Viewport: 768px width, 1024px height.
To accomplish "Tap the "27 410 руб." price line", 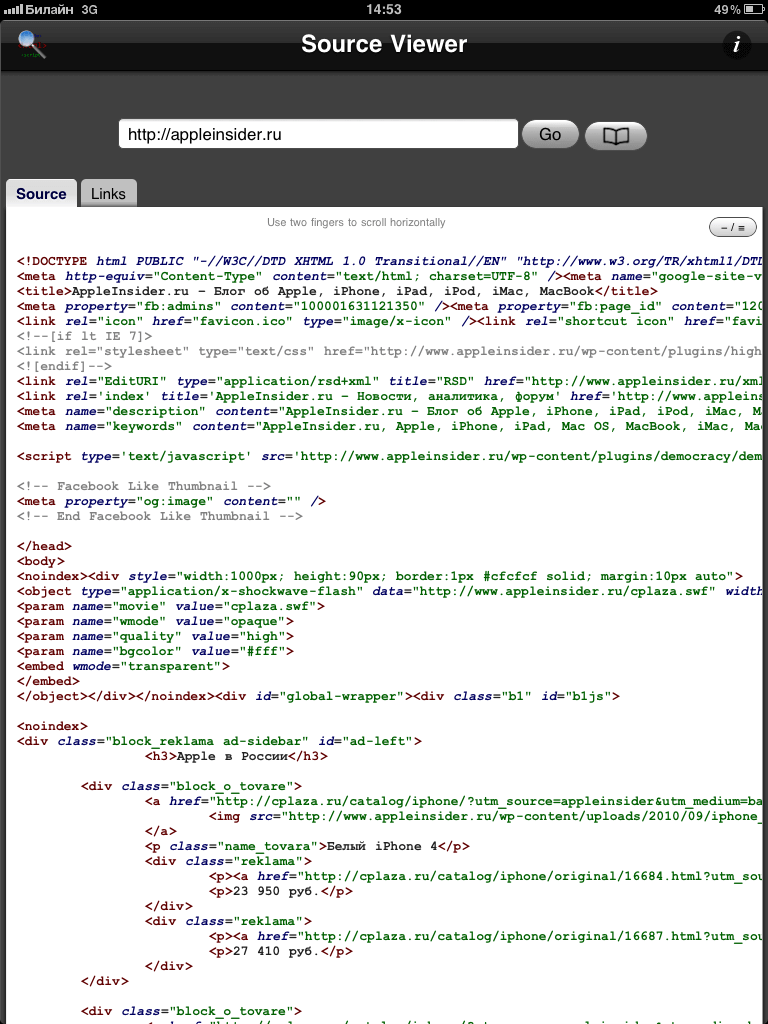I will pos(281,952).
